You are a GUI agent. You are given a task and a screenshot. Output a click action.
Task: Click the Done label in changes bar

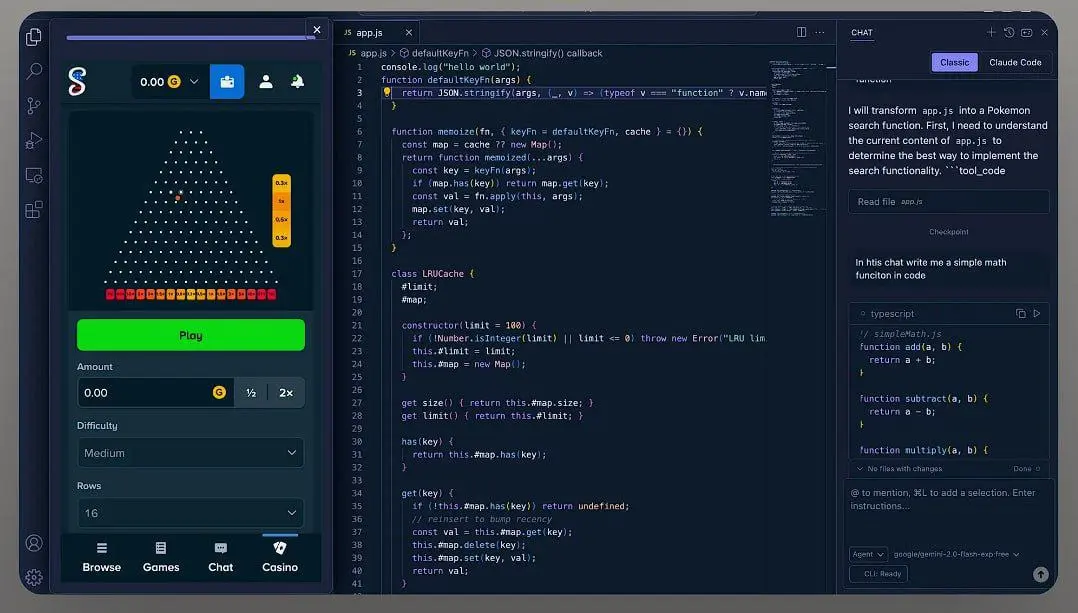pos(1022,469)
